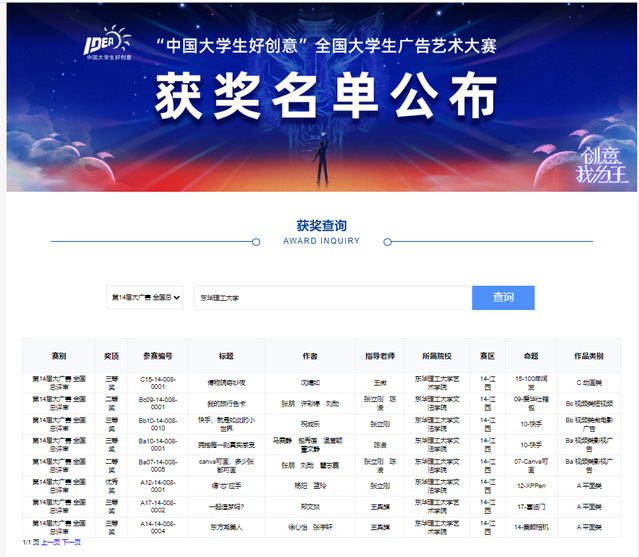Click the search field containing 东华理工大学
This screenshot has height=557, width=639.
coord(332,298)
